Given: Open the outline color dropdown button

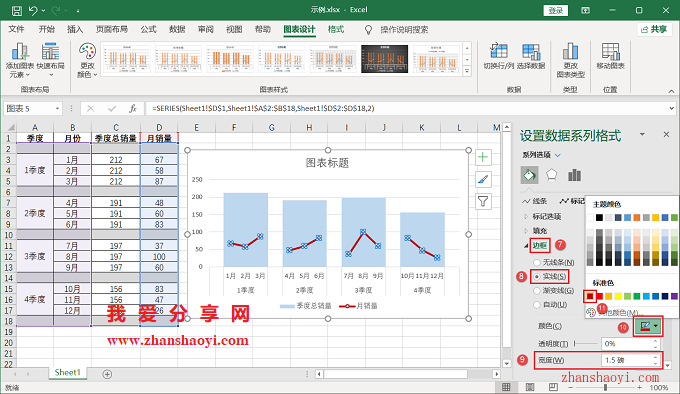Looking at the screenshot, I should click(x=649, y=326).
